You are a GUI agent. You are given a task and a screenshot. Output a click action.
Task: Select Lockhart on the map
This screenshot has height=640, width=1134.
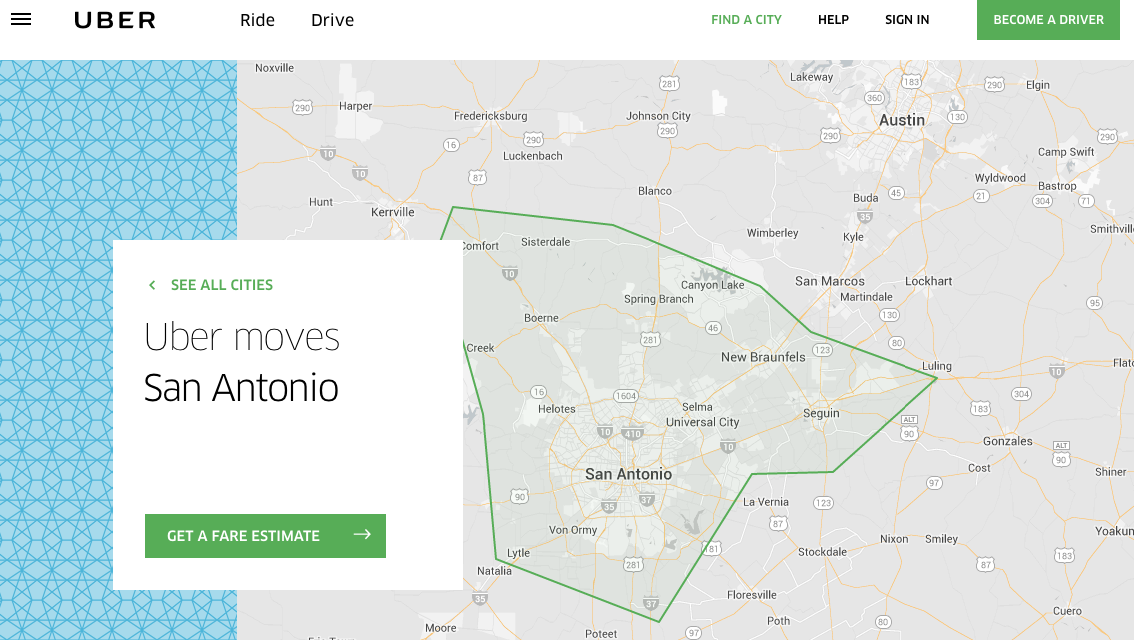tap(929, 281)
